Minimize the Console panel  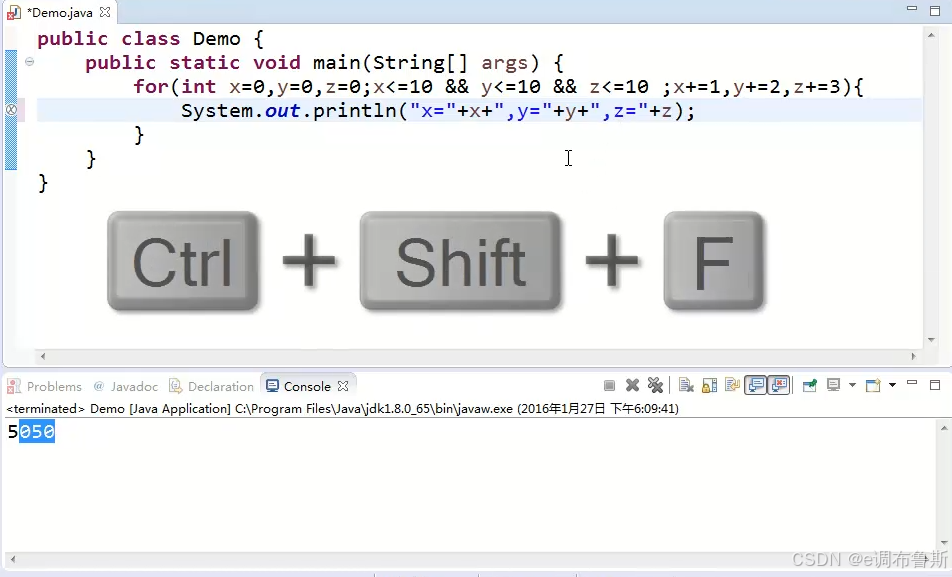click(912, 383)
